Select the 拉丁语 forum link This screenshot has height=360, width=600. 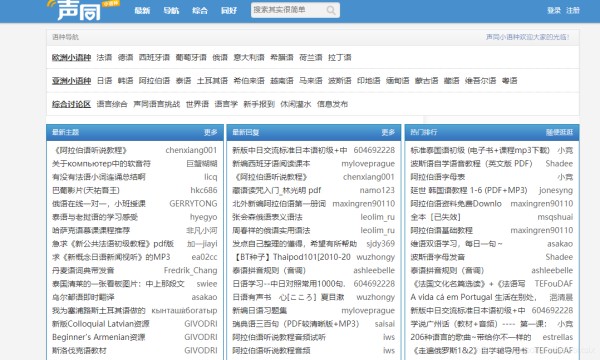pos(340,57)
